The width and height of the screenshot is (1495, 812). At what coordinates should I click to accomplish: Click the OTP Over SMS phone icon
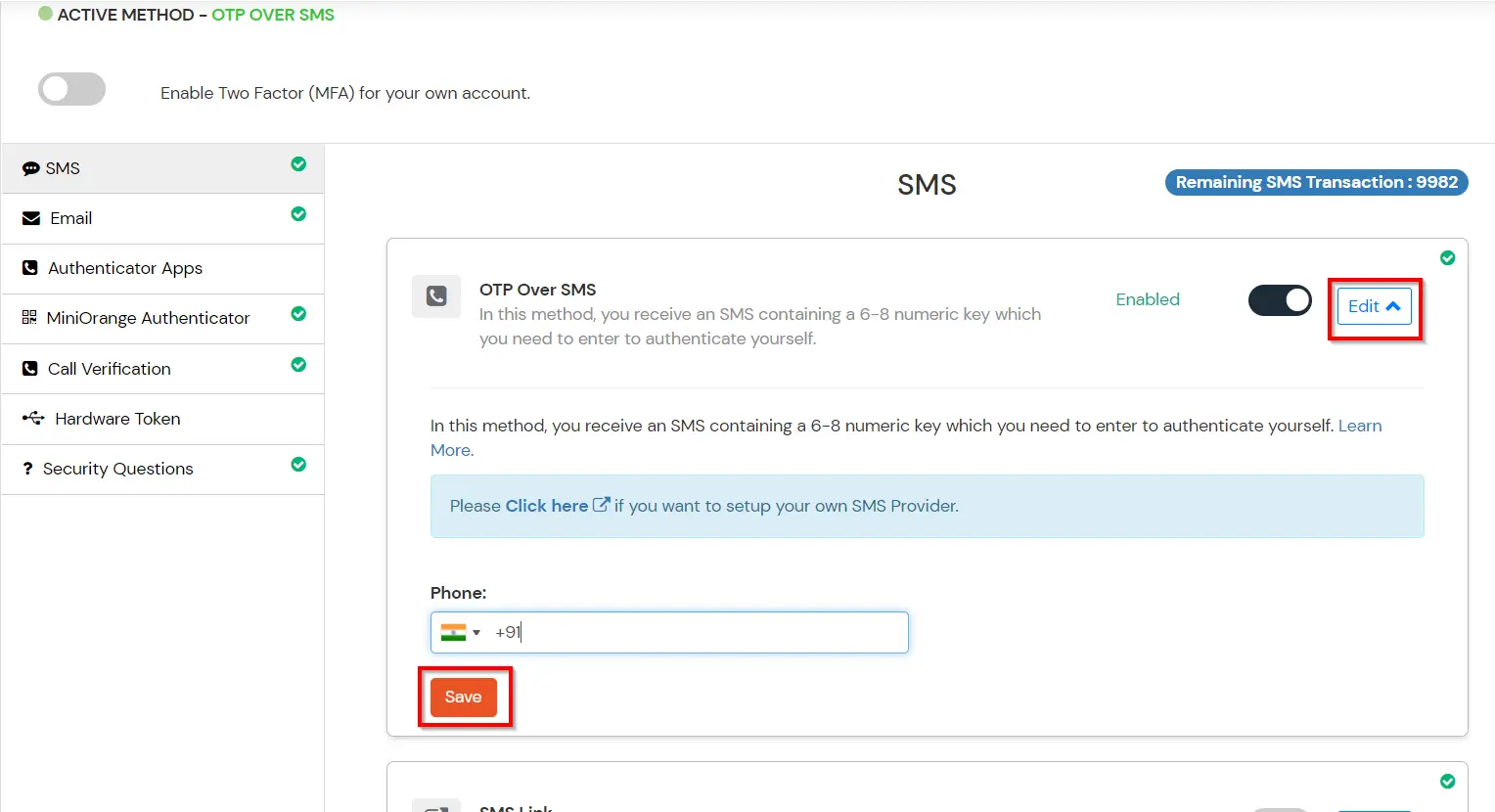click(436, 295)
